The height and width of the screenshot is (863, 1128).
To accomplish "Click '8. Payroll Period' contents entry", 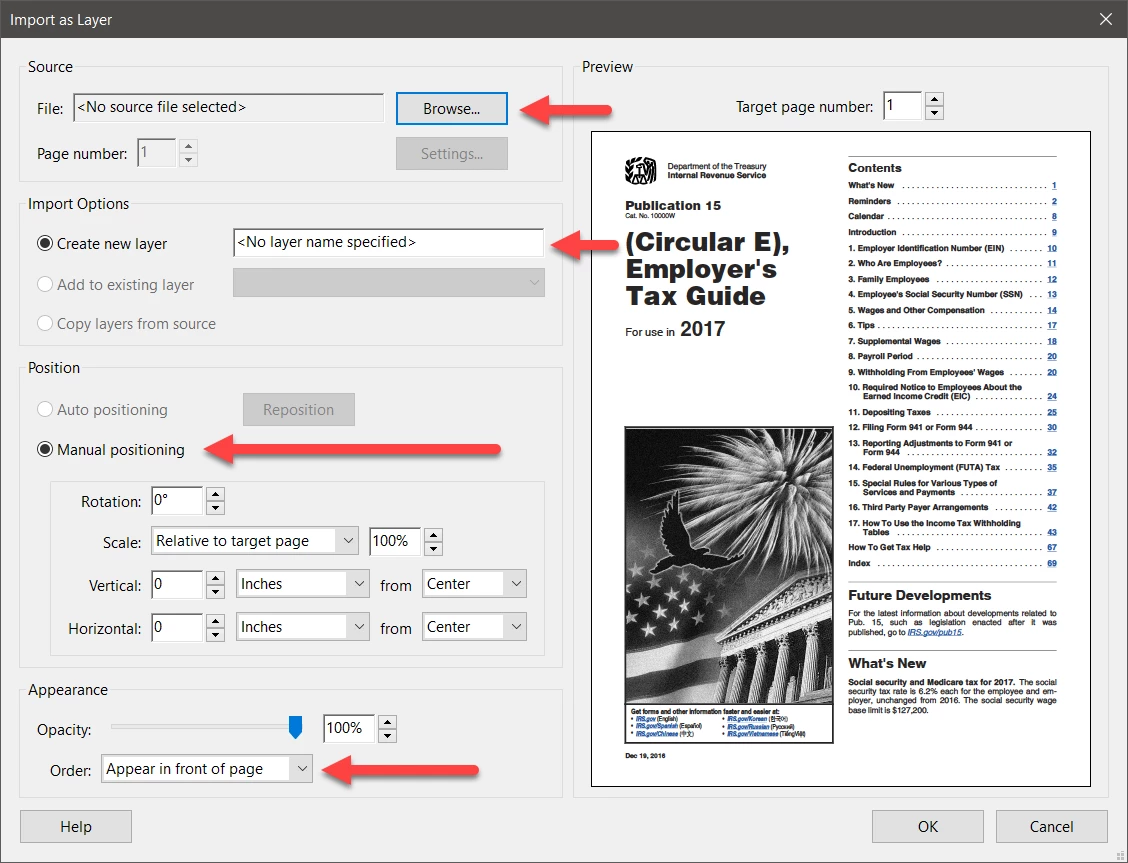I will 952,357.
